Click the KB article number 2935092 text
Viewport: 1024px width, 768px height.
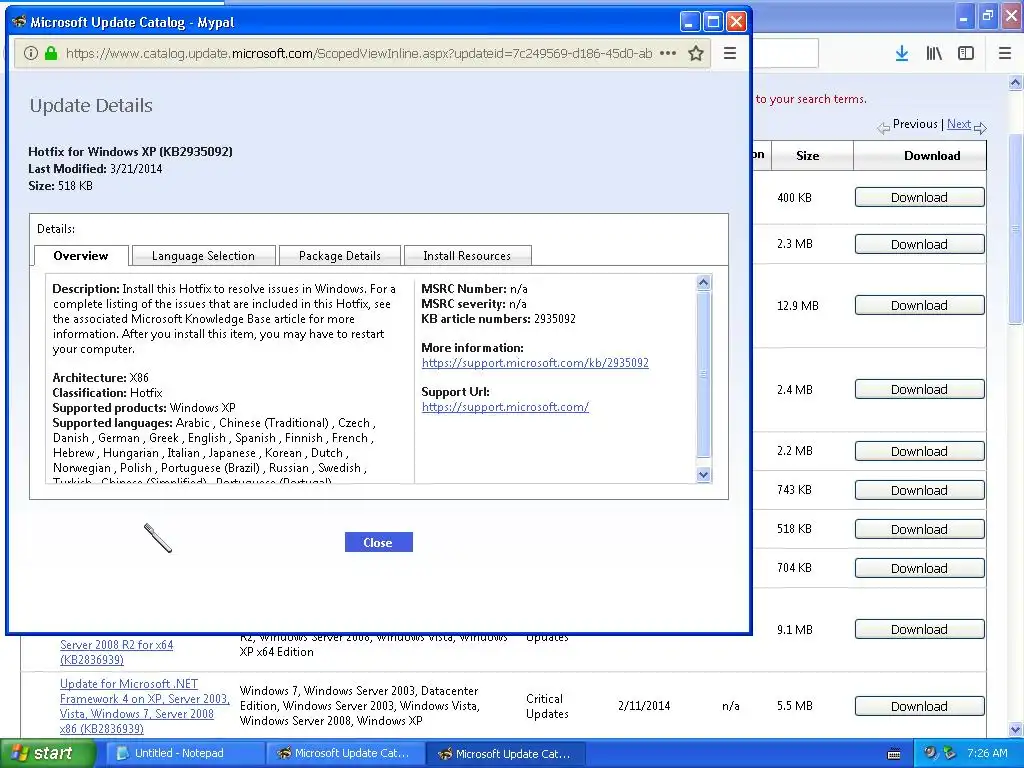[554, 319]
